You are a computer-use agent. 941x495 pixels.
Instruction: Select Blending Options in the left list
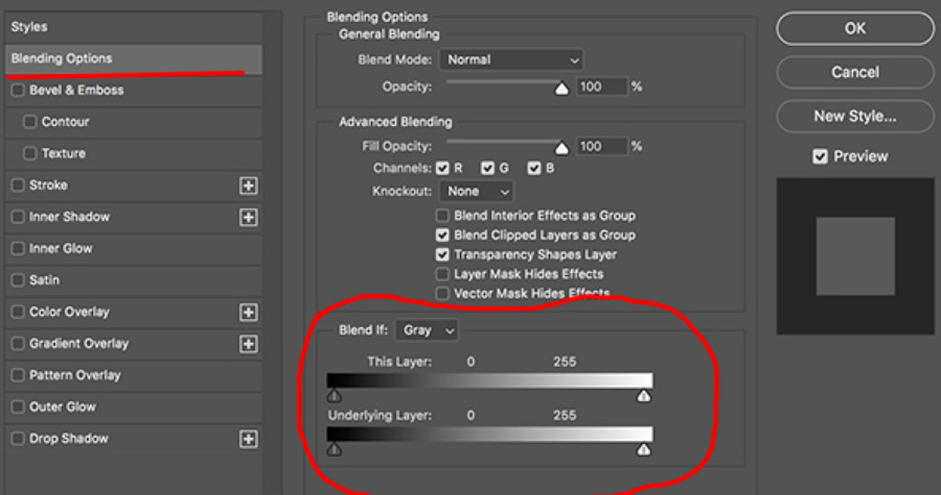[133, 59]
